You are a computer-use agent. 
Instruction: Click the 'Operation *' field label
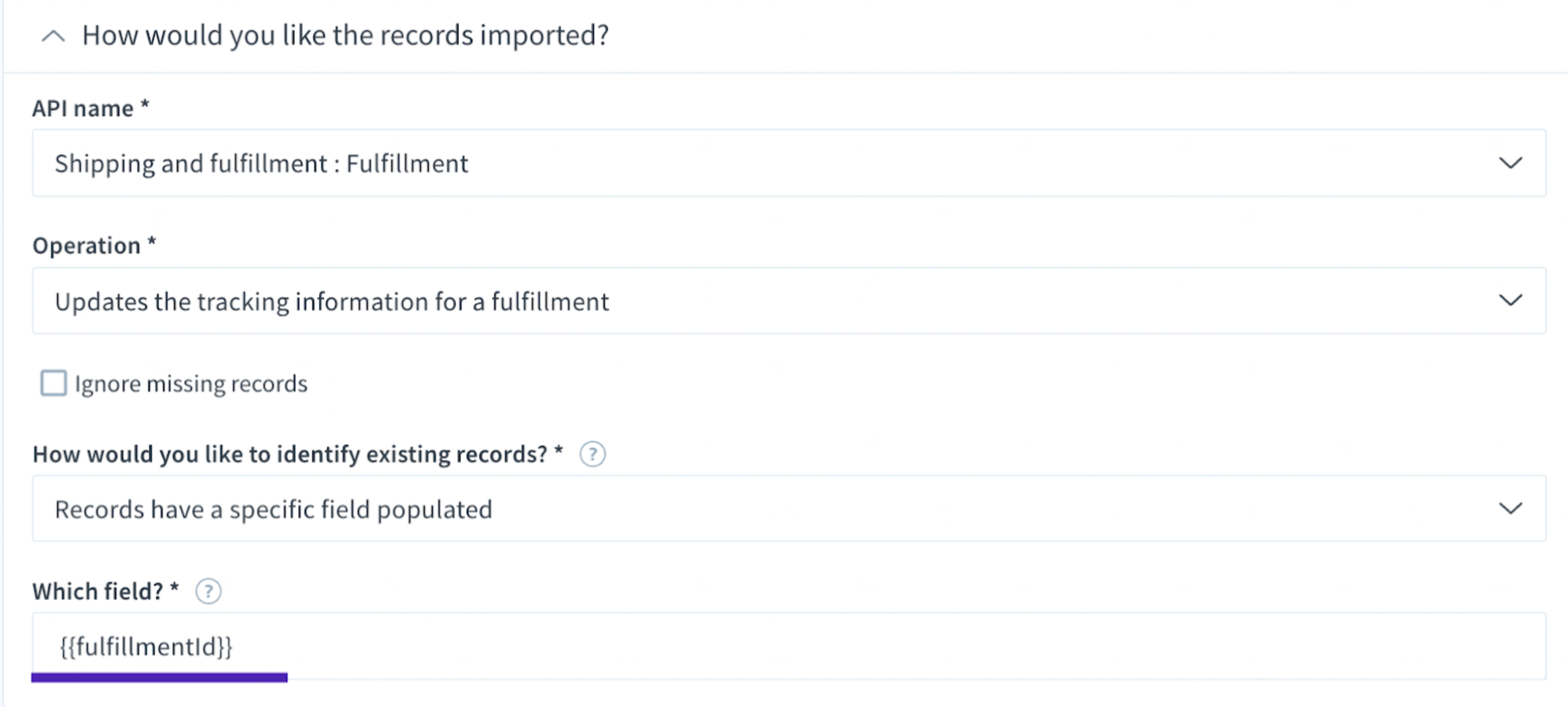[x=94, y=246]
